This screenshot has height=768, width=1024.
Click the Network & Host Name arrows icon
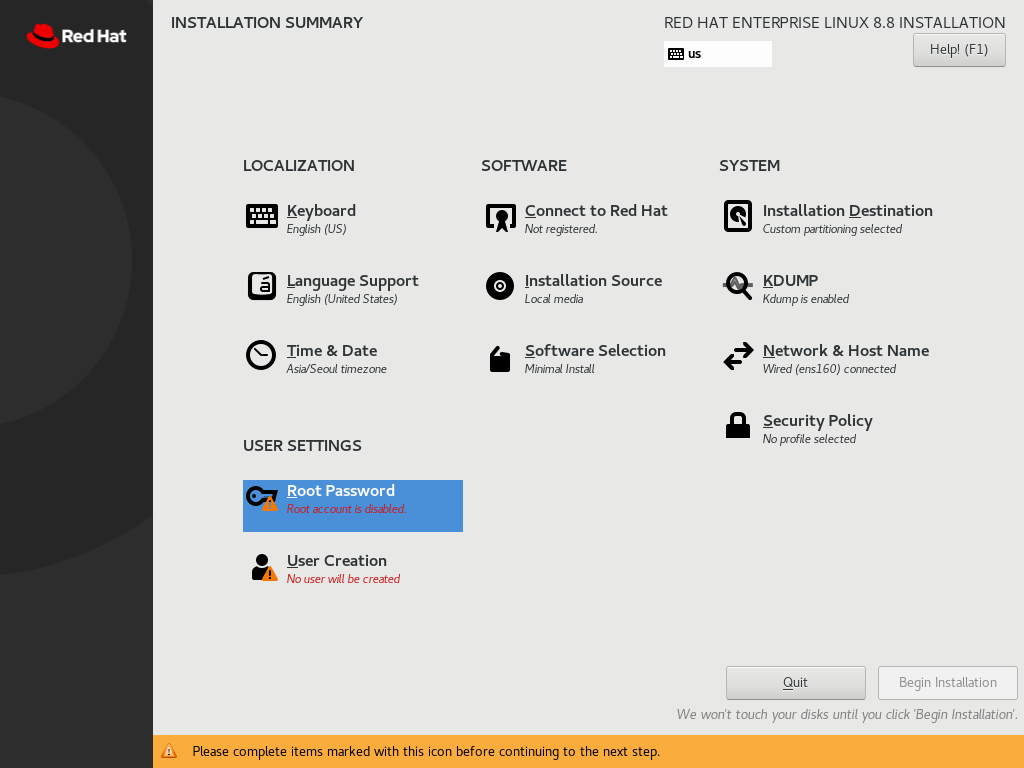point(738,357)
